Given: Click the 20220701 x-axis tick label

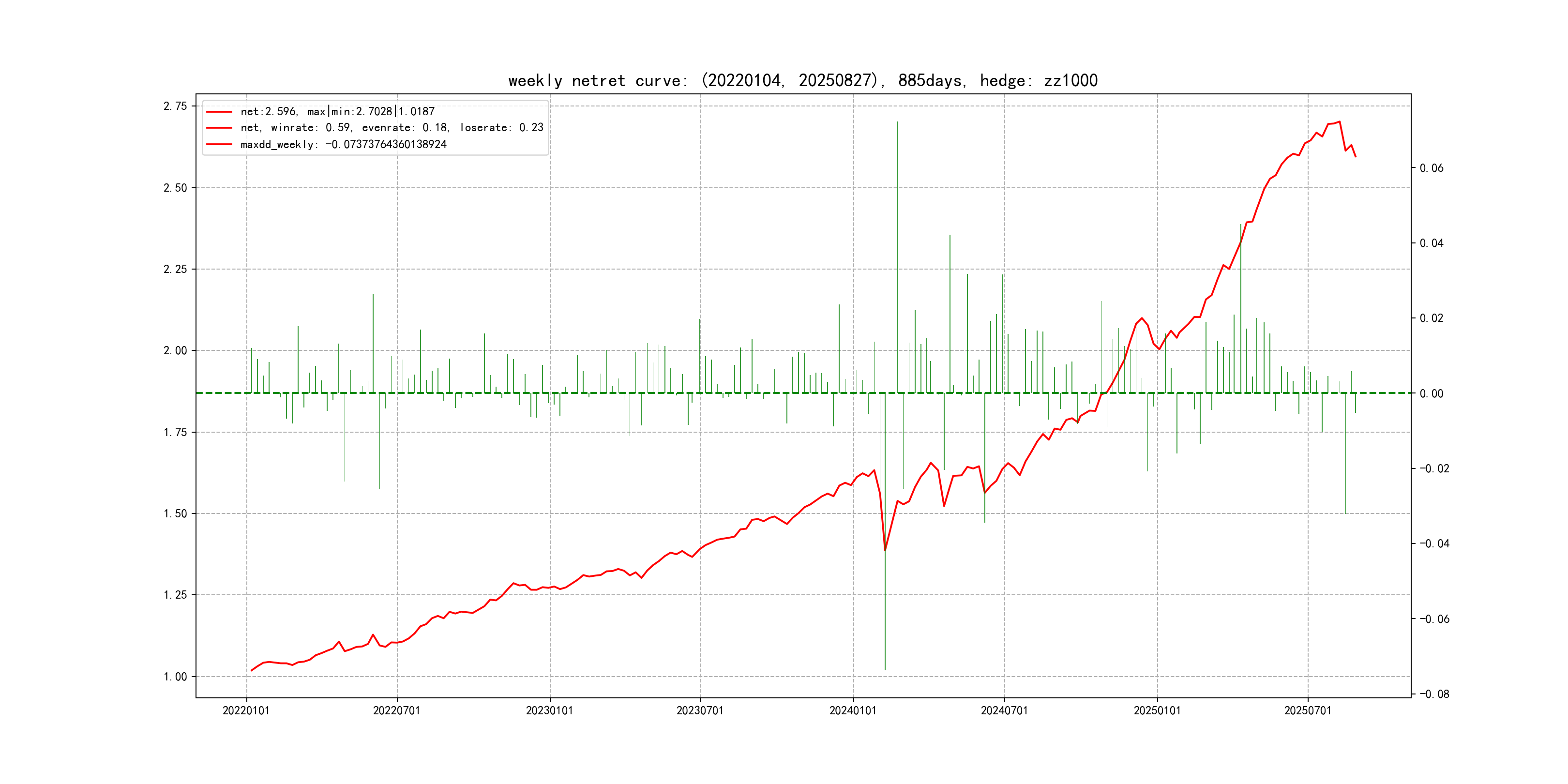Looking at the screenshot, I should [396, 710].
